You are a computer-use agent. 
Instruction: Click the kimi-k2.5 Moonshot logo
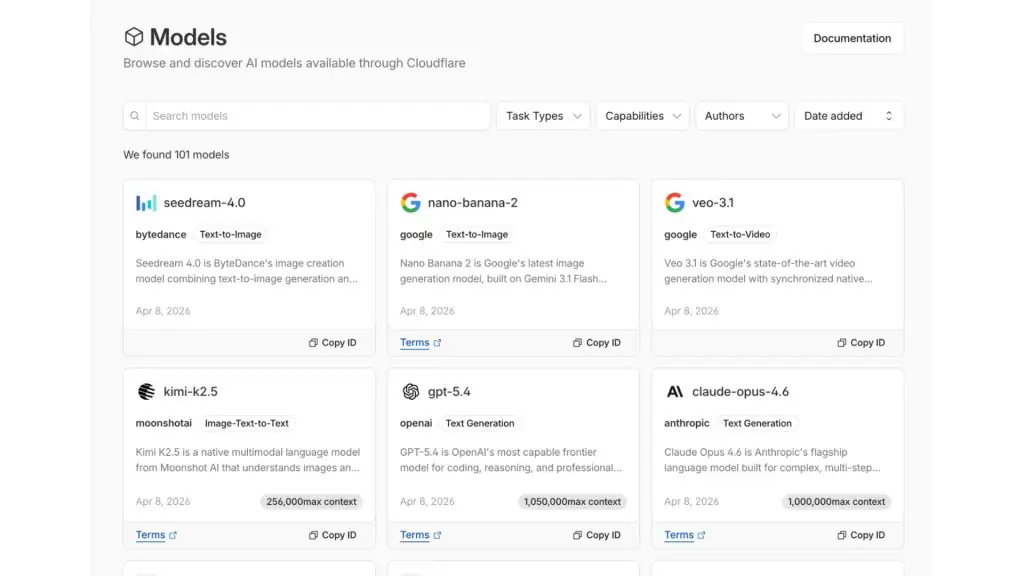[146, 391]
